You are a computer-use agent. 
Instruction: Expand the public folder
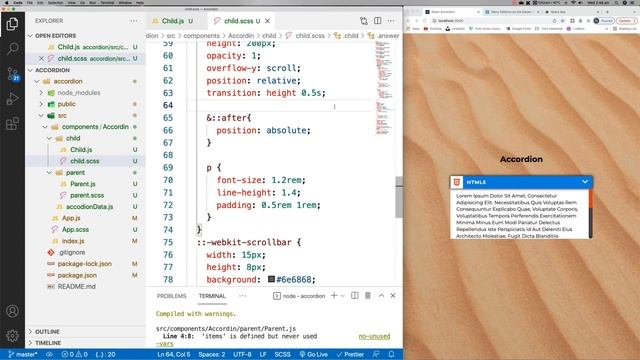click(41, 104)
